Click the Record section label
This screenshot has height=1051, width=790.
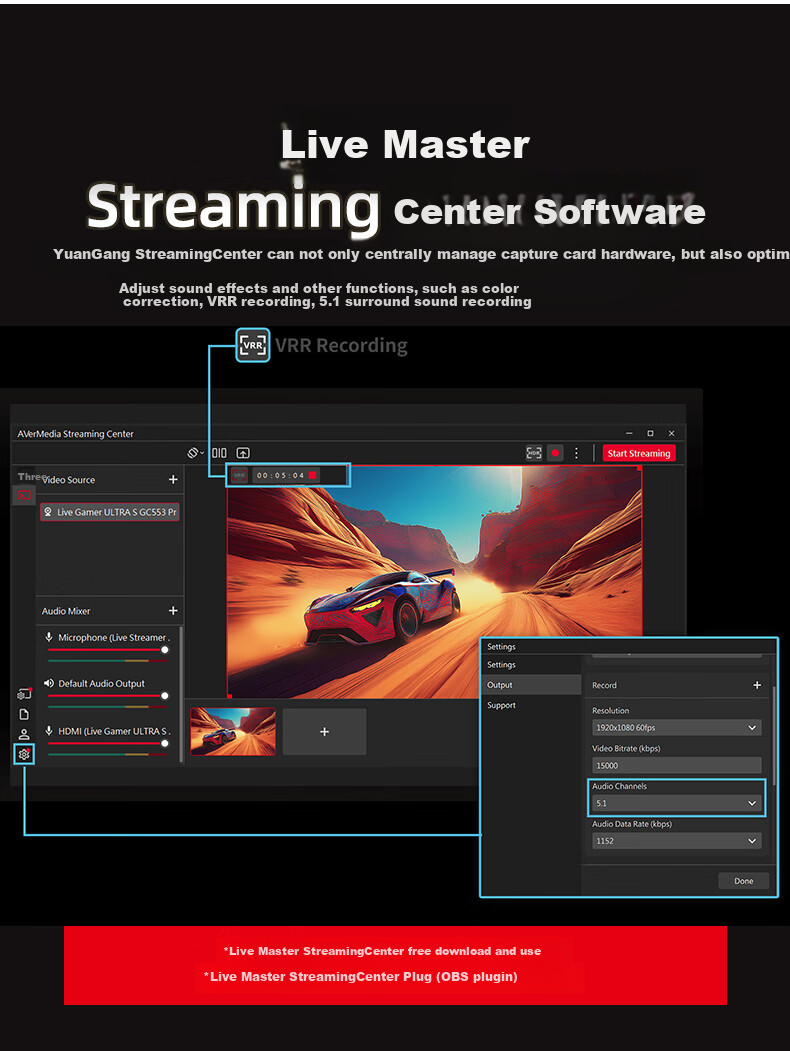(x=604, y=685)
